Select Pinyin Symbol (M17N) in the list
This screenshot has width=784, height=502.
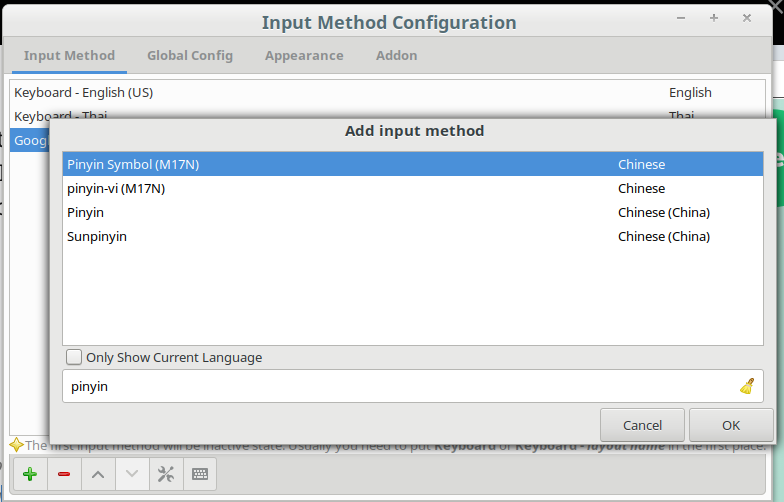(133, 164)
